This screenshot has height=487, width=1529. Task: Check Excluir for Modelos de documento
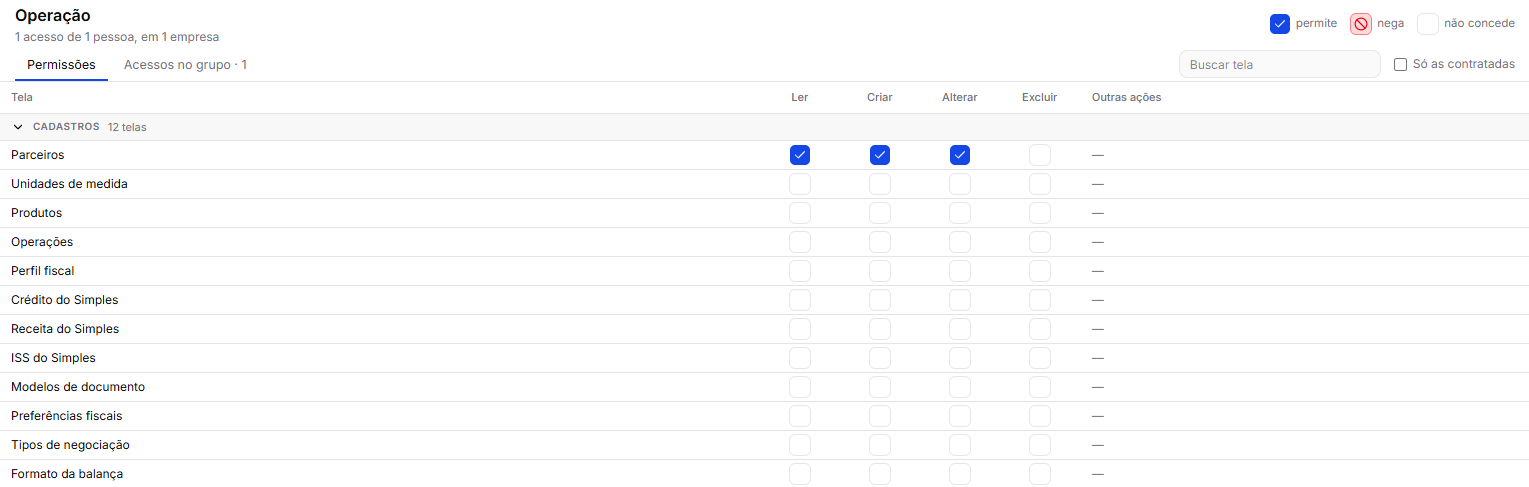[1040, 387]
